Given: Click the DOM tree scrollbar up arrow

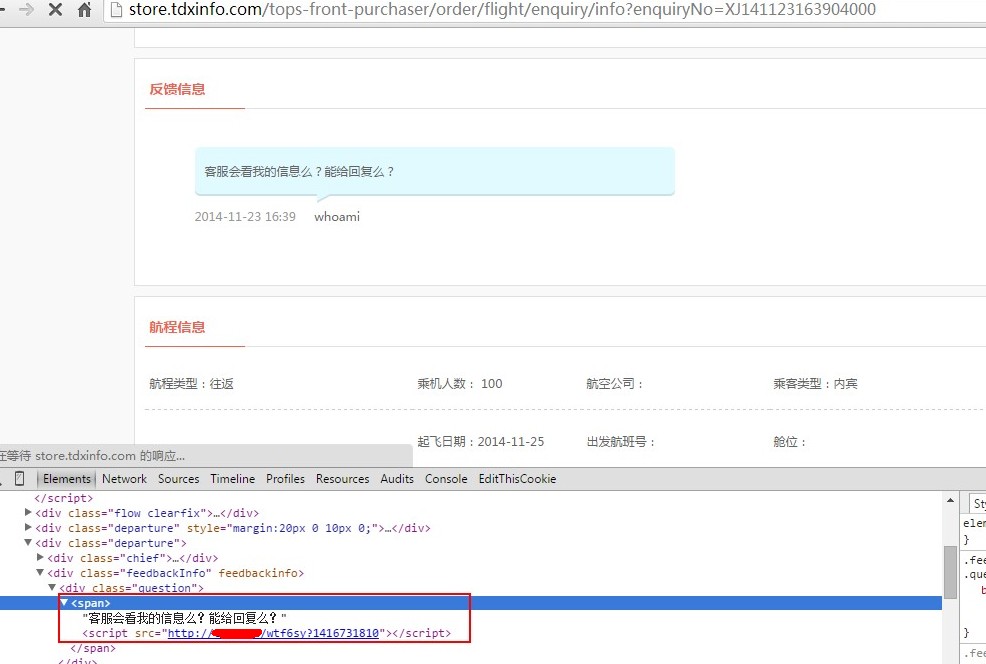Looking at the screenshot, I should point(950,501).
